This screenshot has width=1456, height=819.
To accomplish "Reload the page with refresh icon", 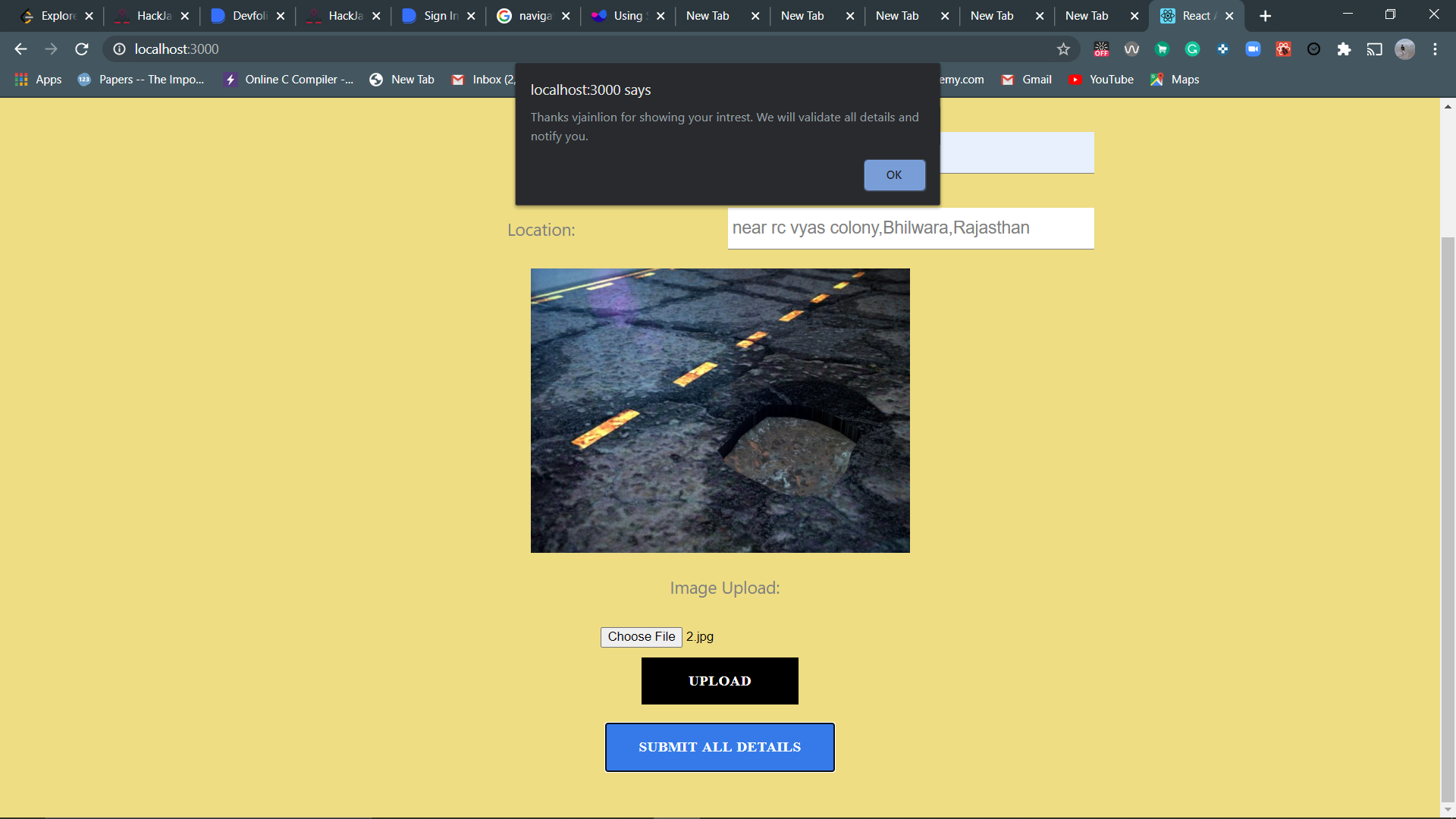I will [82, 49].
